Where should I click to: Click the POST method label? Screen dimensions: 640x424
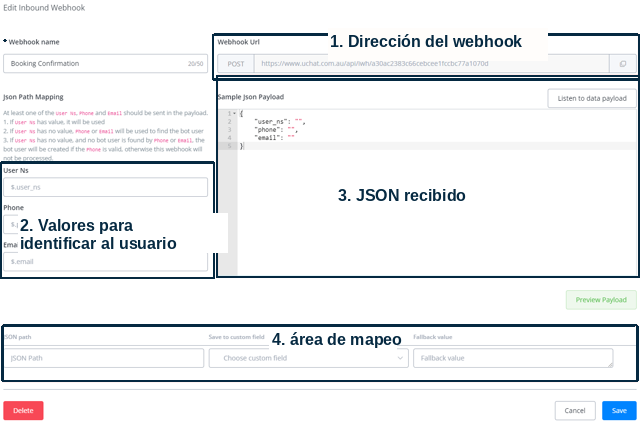click(236, 64)
